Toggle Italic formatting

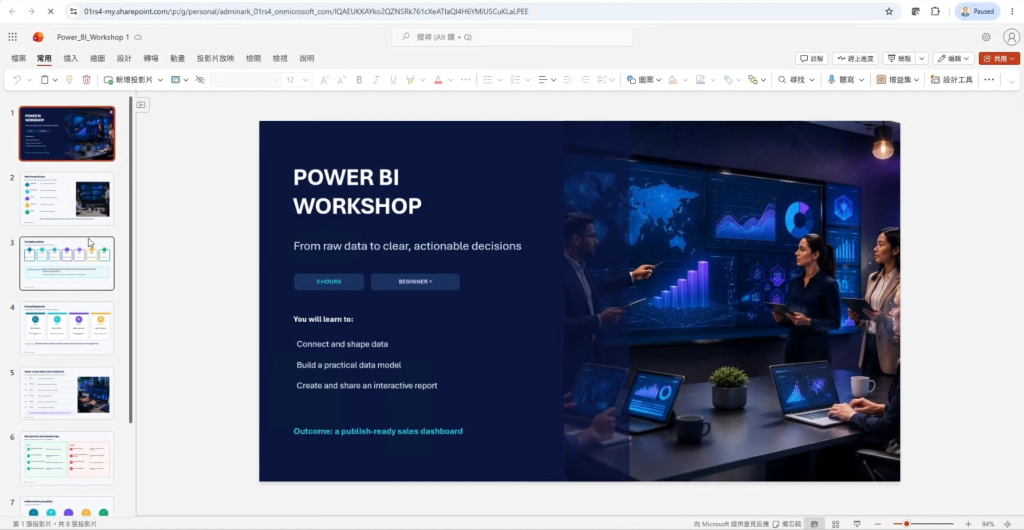coord(376,80)
